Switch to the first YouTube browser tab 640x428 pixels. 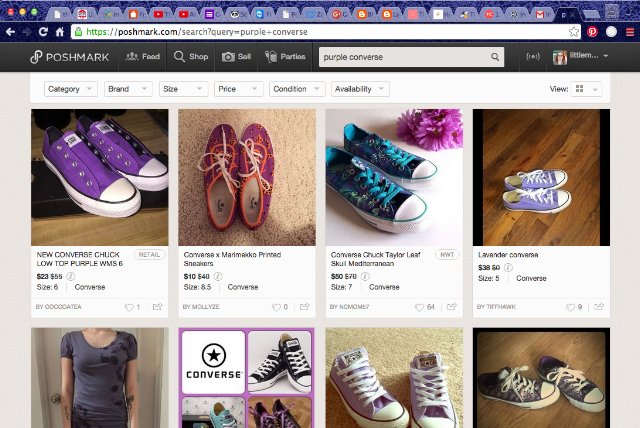(161, 15)
